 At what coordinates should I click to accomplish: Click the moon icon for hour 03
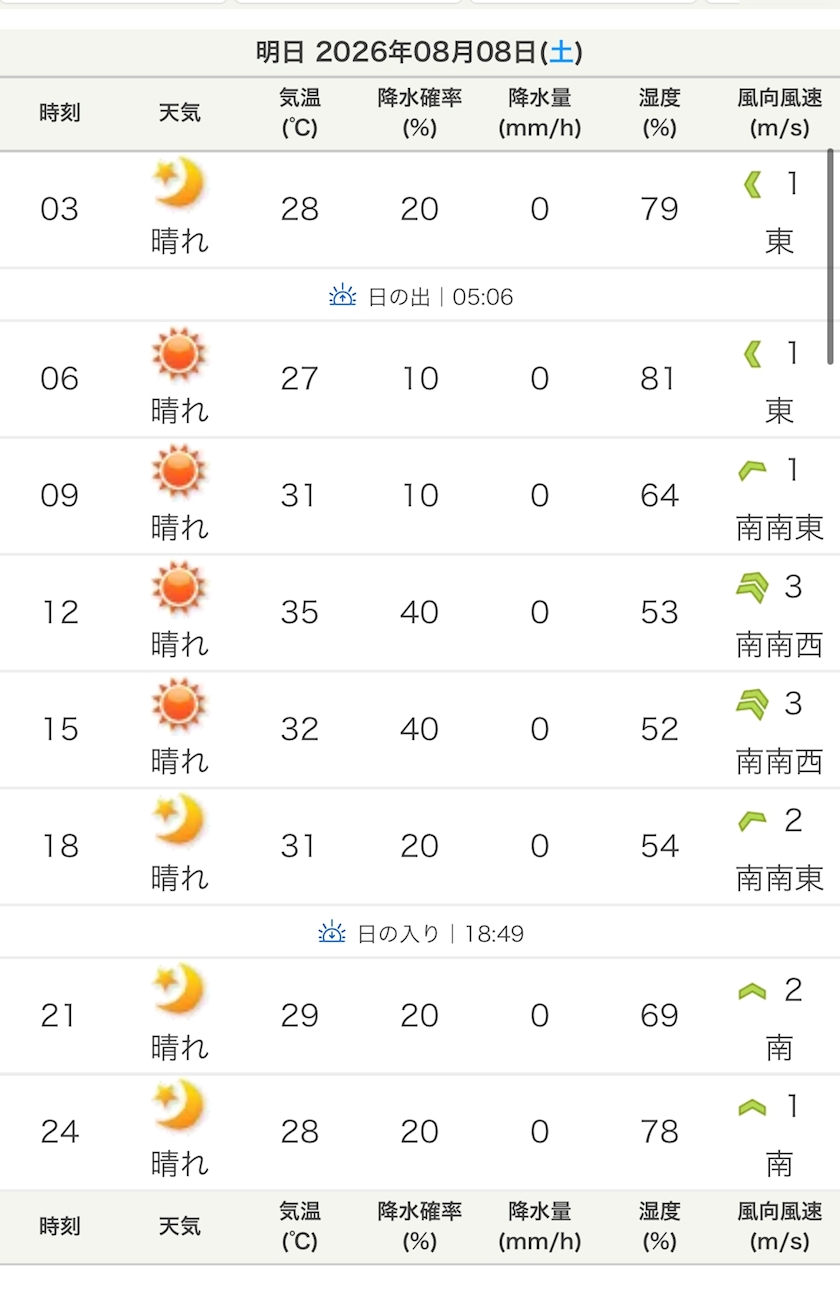pyautogui.click(x=179, y=183)
